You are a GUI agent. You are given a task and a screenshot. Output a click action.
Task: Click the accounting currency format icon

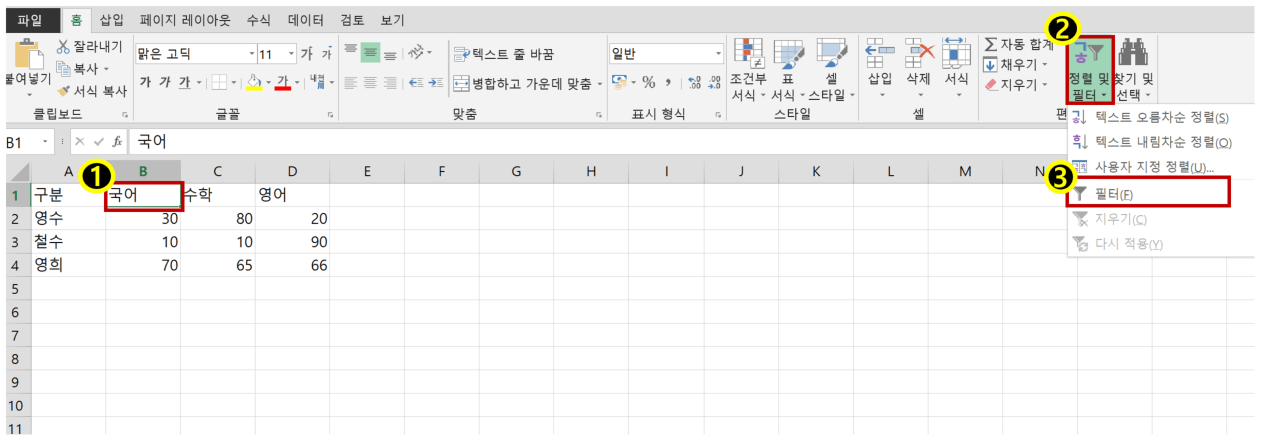pyautogui.click(x=620, y=83)
